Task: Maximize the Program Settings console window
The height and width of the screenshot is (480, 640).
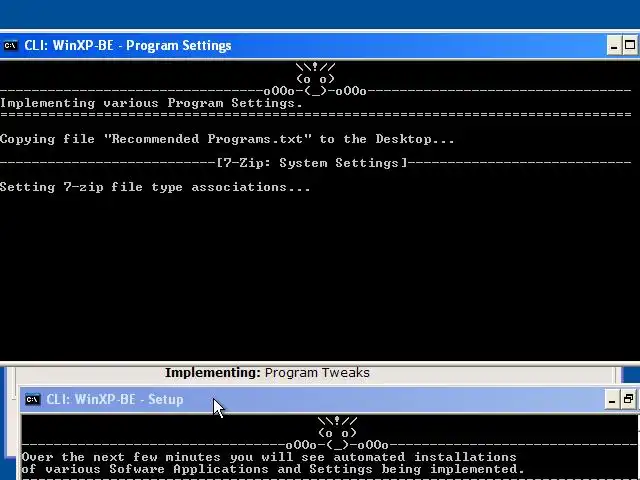Action: point(630,45)
